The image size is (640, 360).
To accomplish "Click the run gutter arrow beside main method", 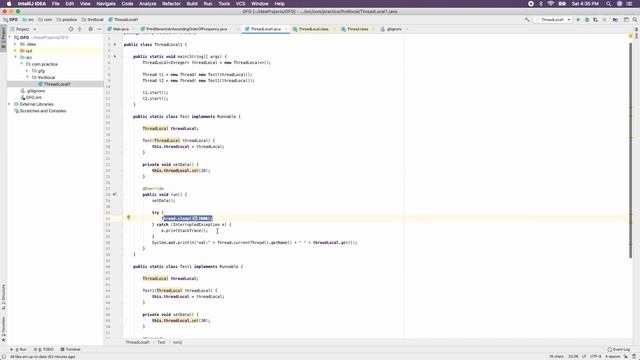I will (x=115, y=56).
